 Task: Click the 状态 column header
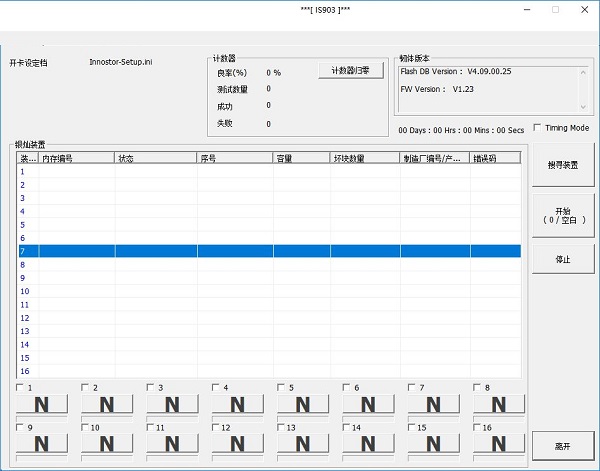156,158
